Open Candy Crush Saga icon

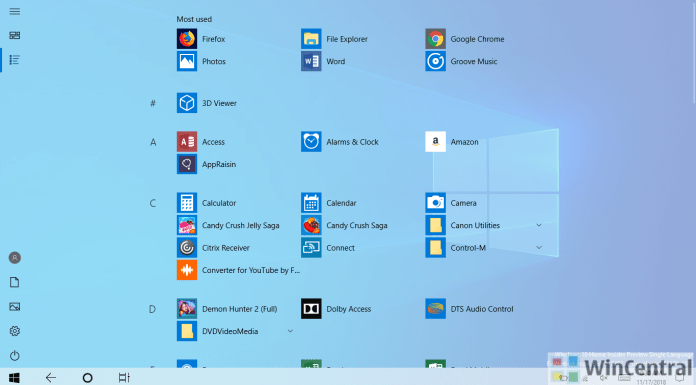point(311,225)
